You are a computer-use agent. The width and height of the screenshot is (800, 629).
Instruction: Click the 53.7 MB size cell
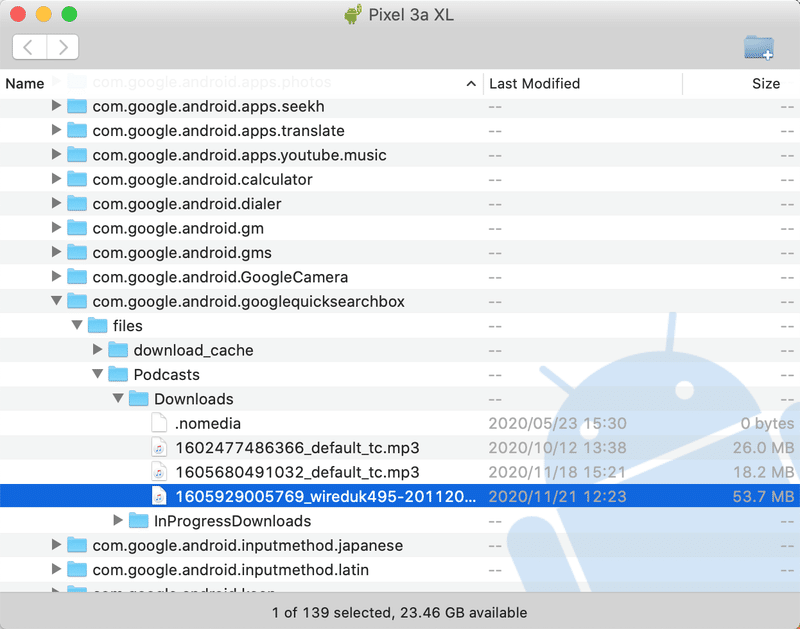click(763, 496)
